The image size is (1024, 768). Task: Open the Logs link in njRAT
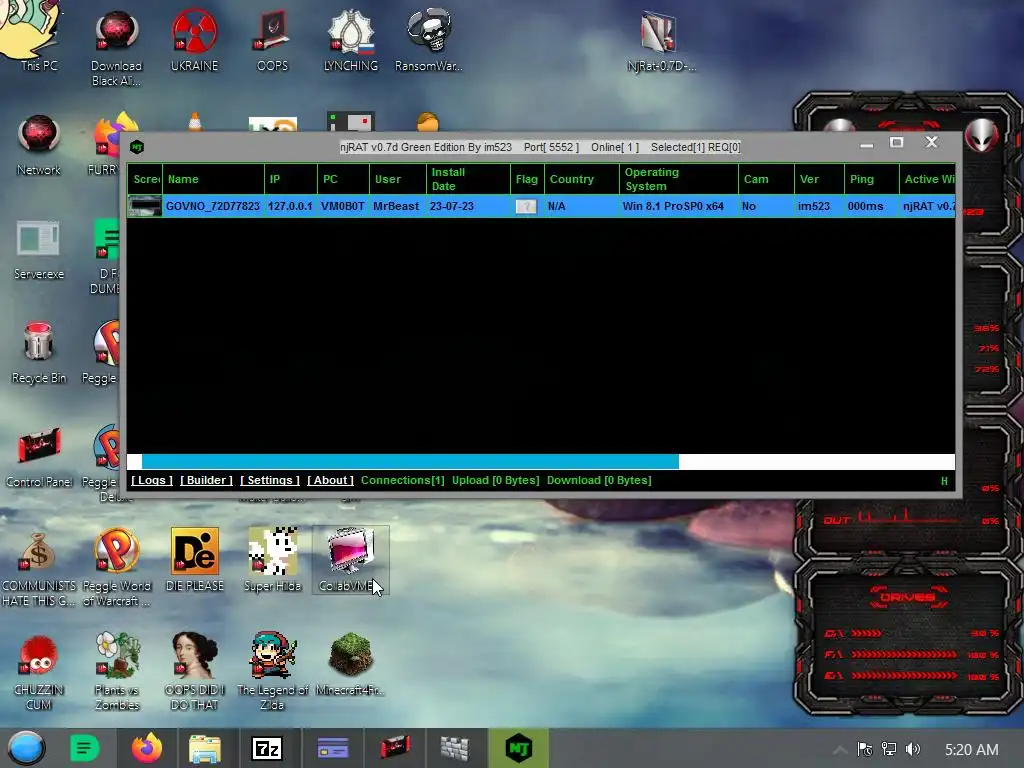tap(152, 480)
